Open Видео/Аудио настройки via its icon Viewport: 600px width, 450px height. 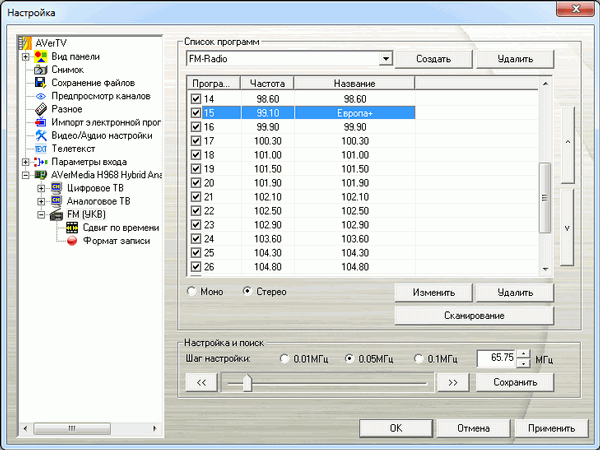tap(41, 135)
